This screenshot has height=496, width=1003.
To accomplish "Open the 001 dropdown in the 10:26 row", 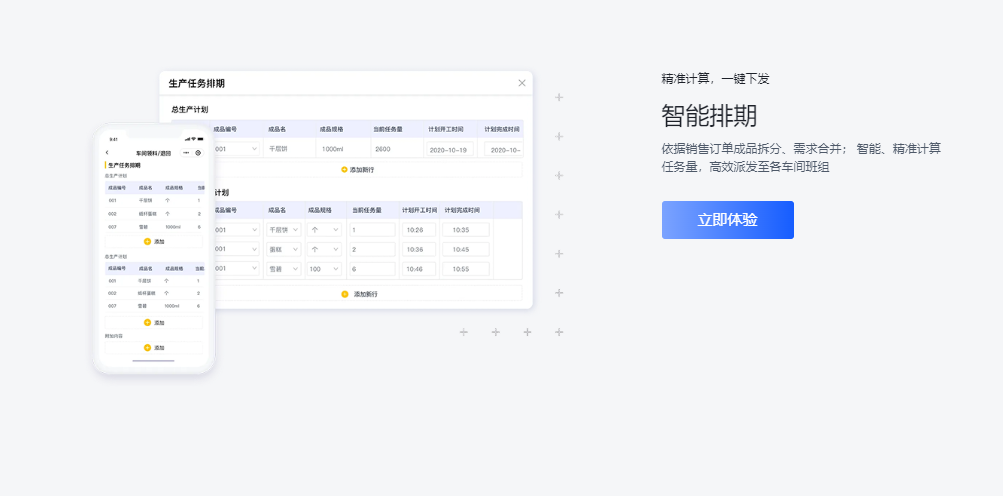I will coord(237,230).
